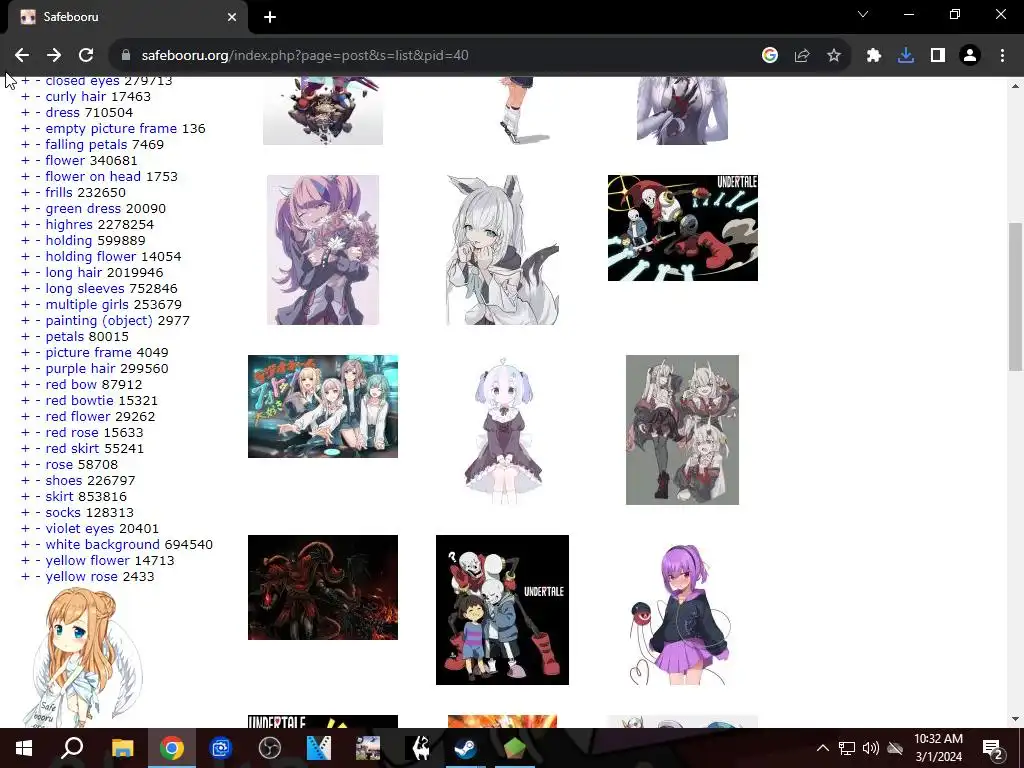Open the 'highres' tag link
Image resolution: width=1024 pixels, height=768 pixels.
[69, 225]
